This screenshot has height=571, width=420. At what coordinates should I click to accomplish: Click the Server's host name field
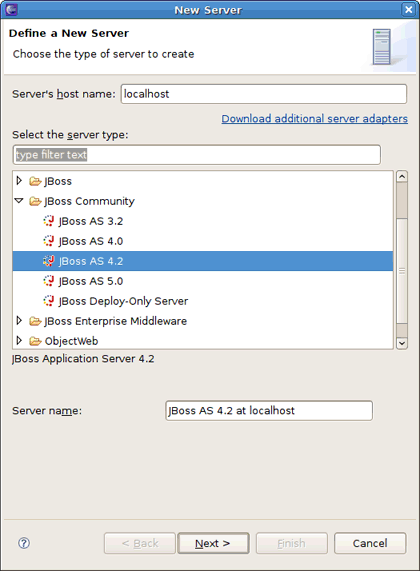click(x=264, y=94)
